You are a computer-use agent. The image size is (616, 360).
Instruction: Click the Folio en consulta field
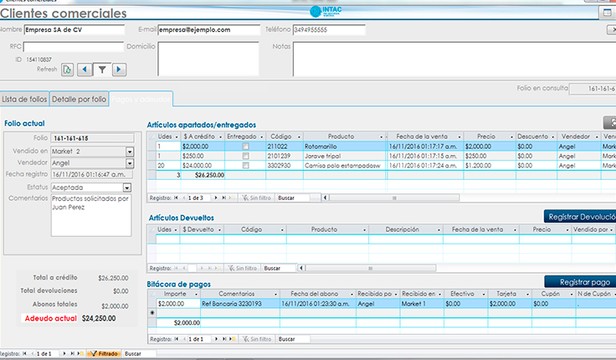click(x=593, y=89)
